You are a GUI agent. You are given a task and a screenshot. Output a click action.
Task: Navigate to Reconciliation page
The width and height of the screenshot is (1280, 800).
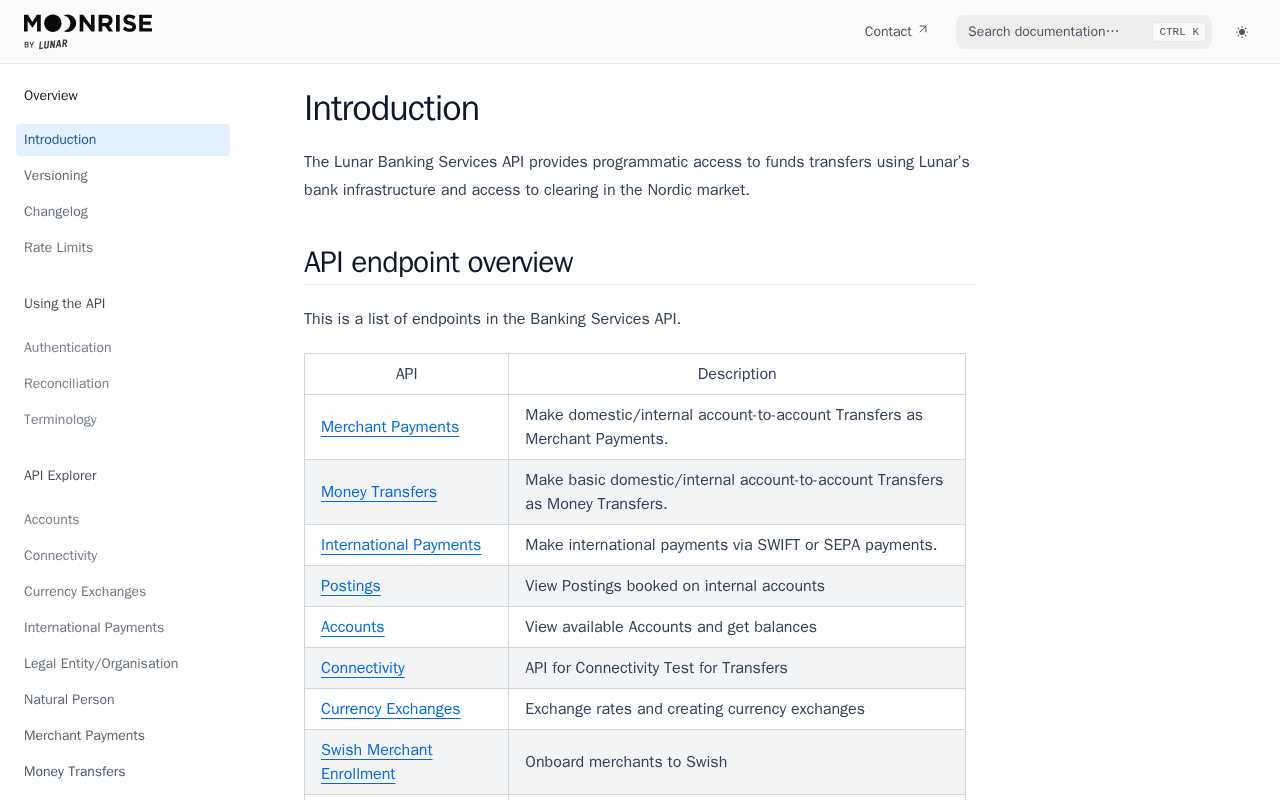[x=67, y=384]
